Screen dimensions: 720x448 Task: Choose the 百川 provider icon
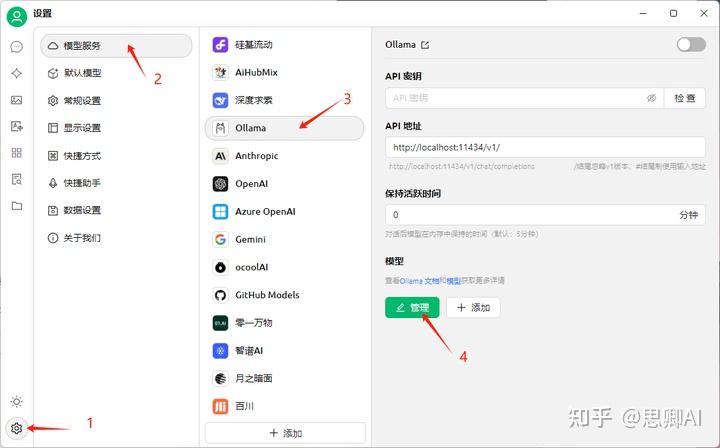pyautogui.click(x=220, y=406)
